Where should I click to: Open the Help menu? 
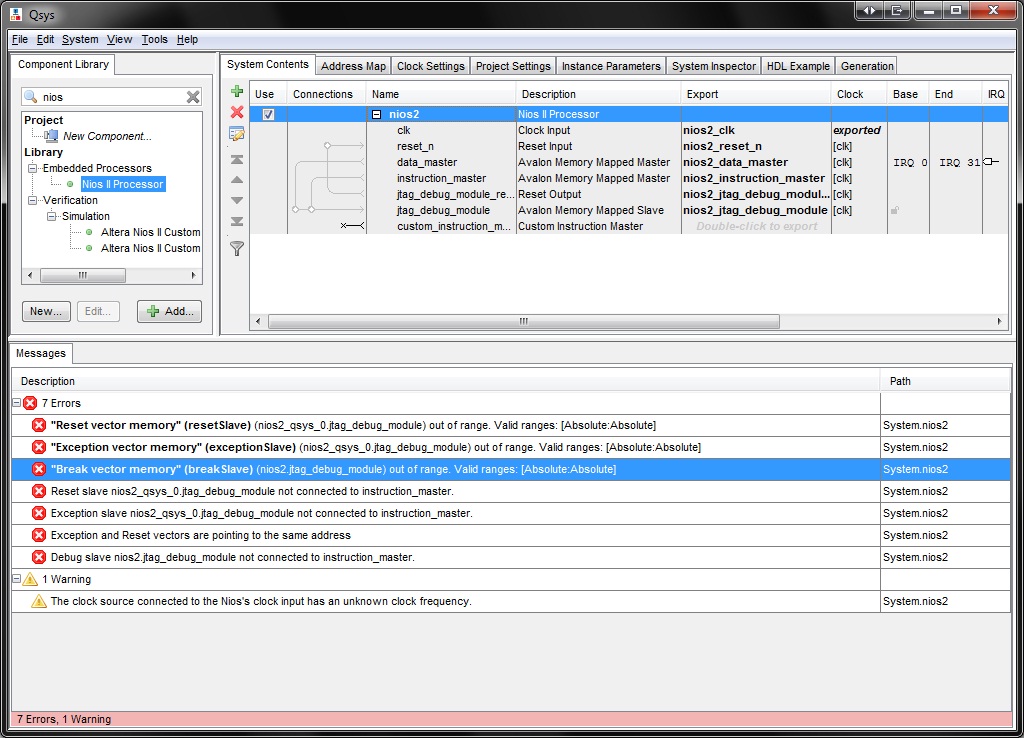(187, 39)
